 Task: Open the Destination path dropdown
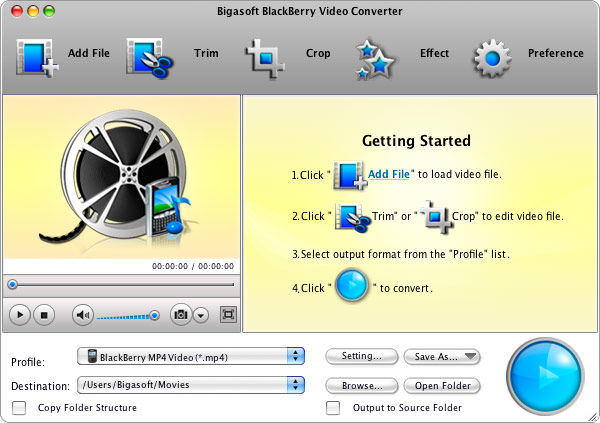[191, 385]
